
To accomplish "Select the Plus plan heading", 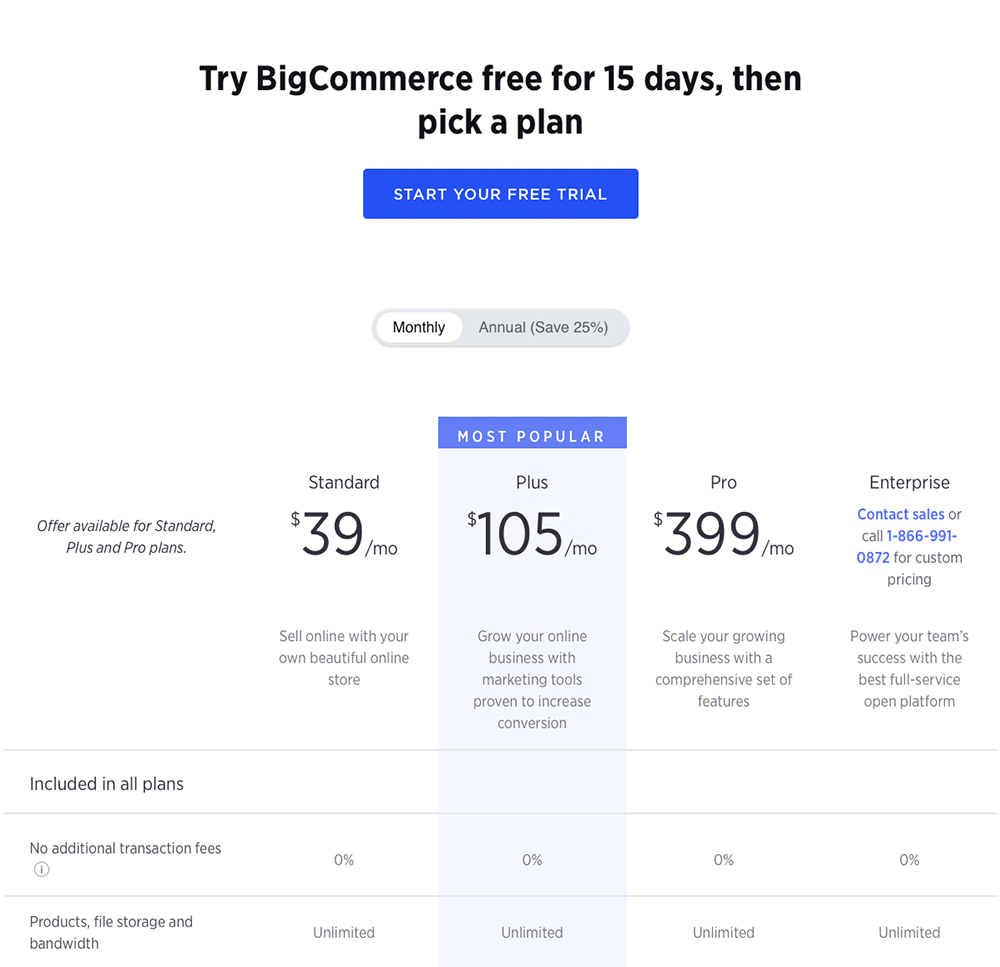I will [x=532, y=482].
